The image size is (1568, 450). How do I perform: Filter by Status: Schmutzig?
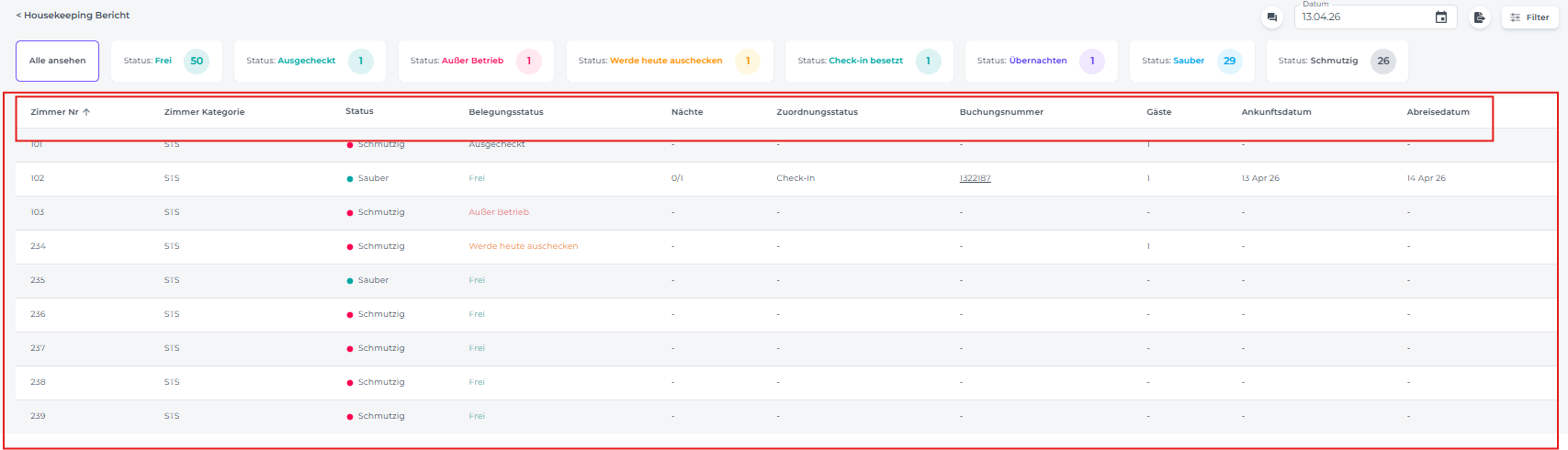(1336, 61)
